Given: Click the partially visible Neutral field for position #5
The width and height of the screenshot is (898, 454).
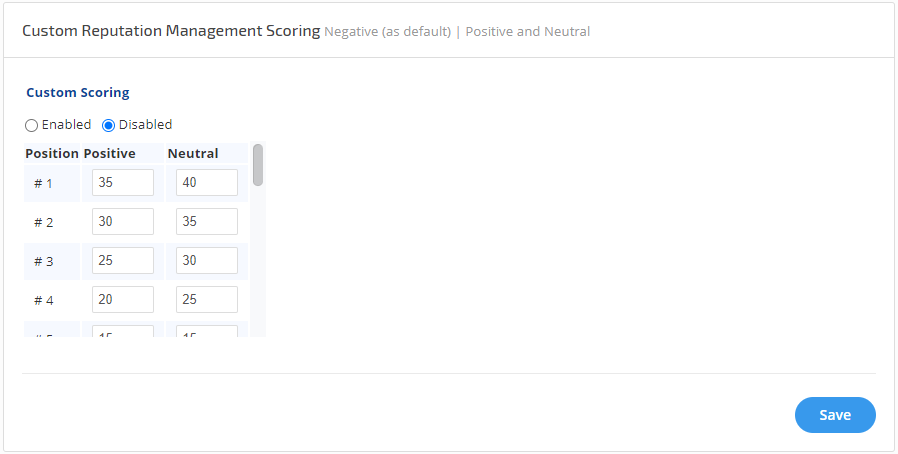Looking at the screenshot, I should coord(207,332).
